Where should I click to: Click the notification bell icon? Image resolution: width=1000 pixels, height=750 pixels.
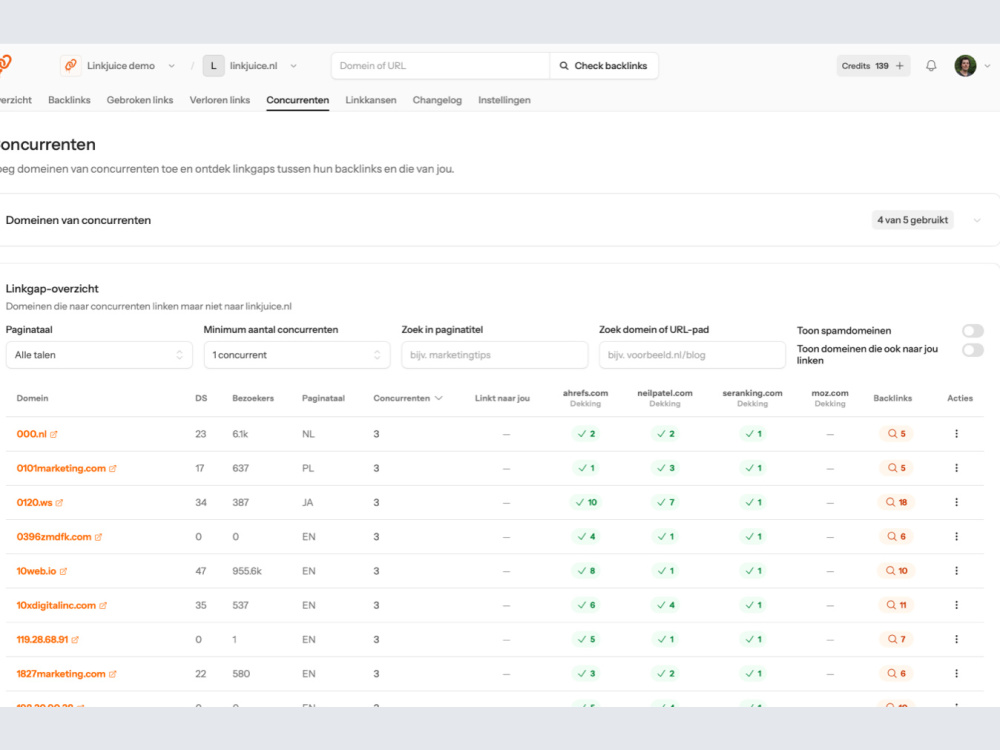pyautogui.click(x=931, y=66)
